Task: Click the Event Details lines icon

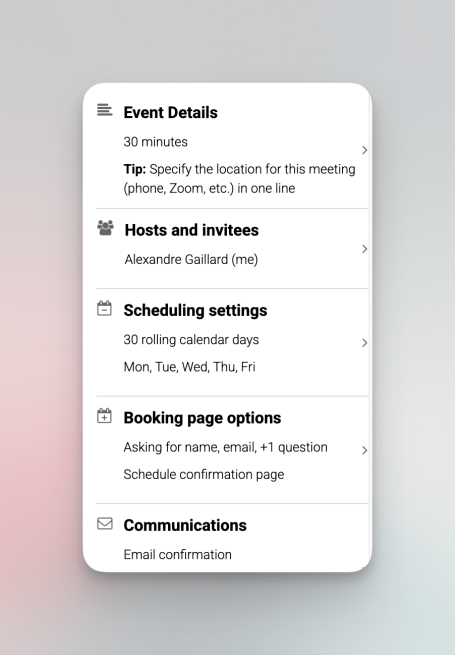Action: pos(104,110)
